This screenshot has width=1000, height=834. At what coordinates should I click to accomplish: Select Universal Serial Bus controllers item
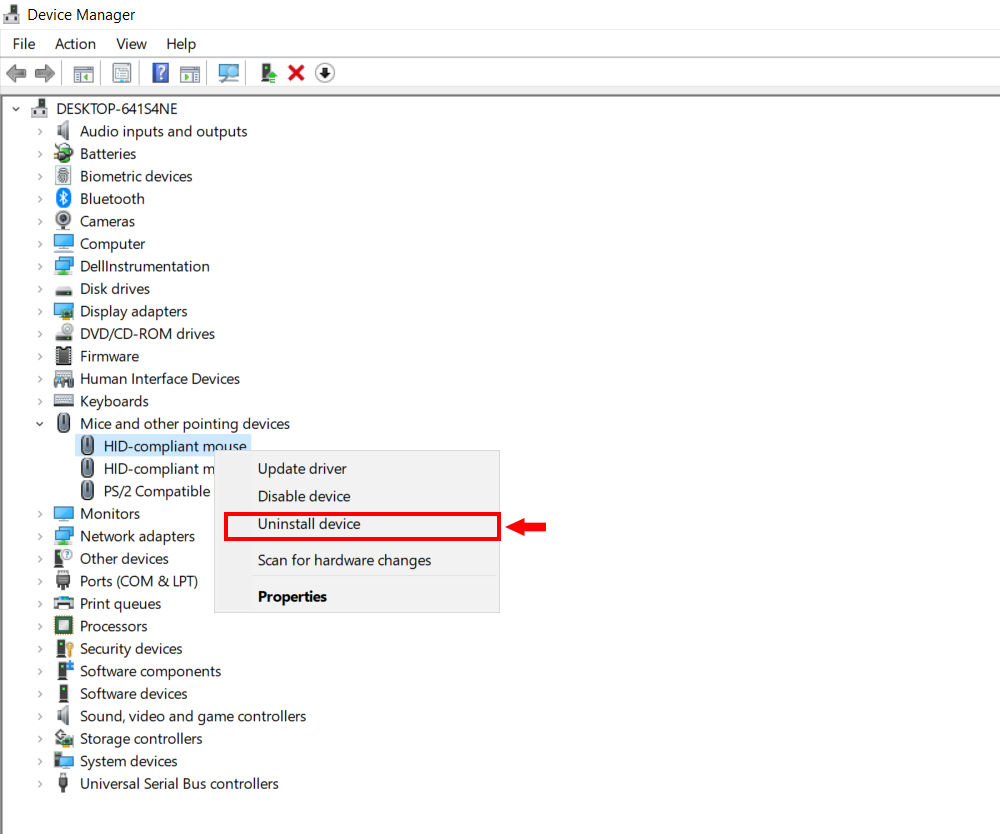[179, 784]
